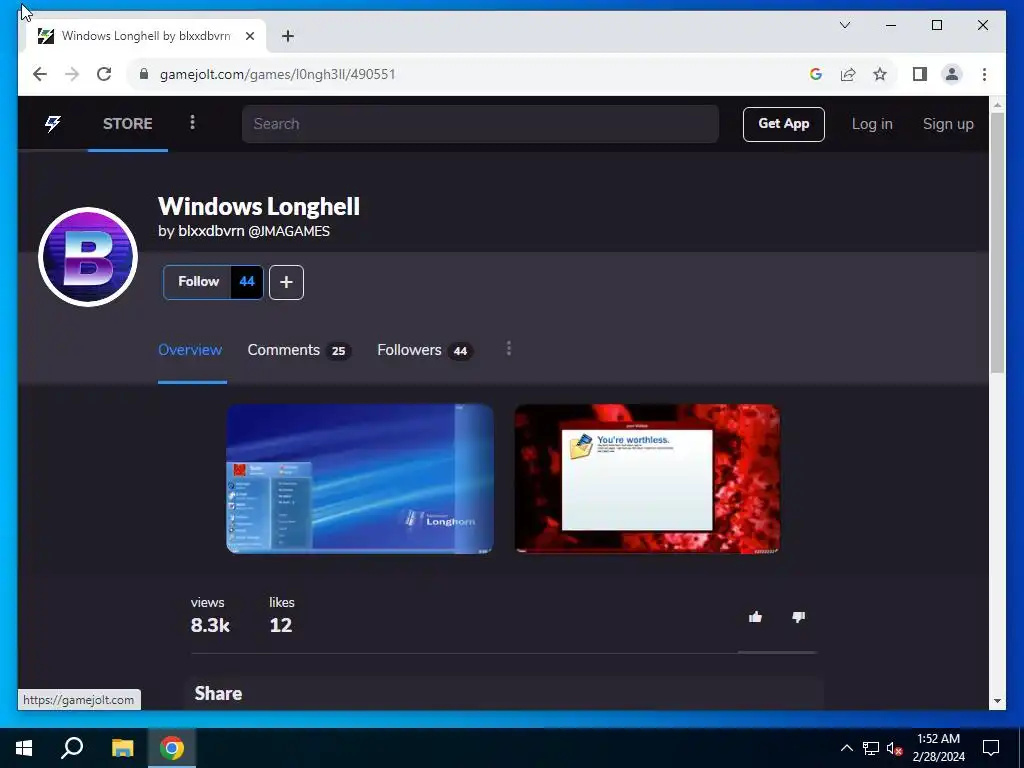Click the Chrome taskbar icon
Viewport: 1024px width, 768px height.
(x=172, y=748)
